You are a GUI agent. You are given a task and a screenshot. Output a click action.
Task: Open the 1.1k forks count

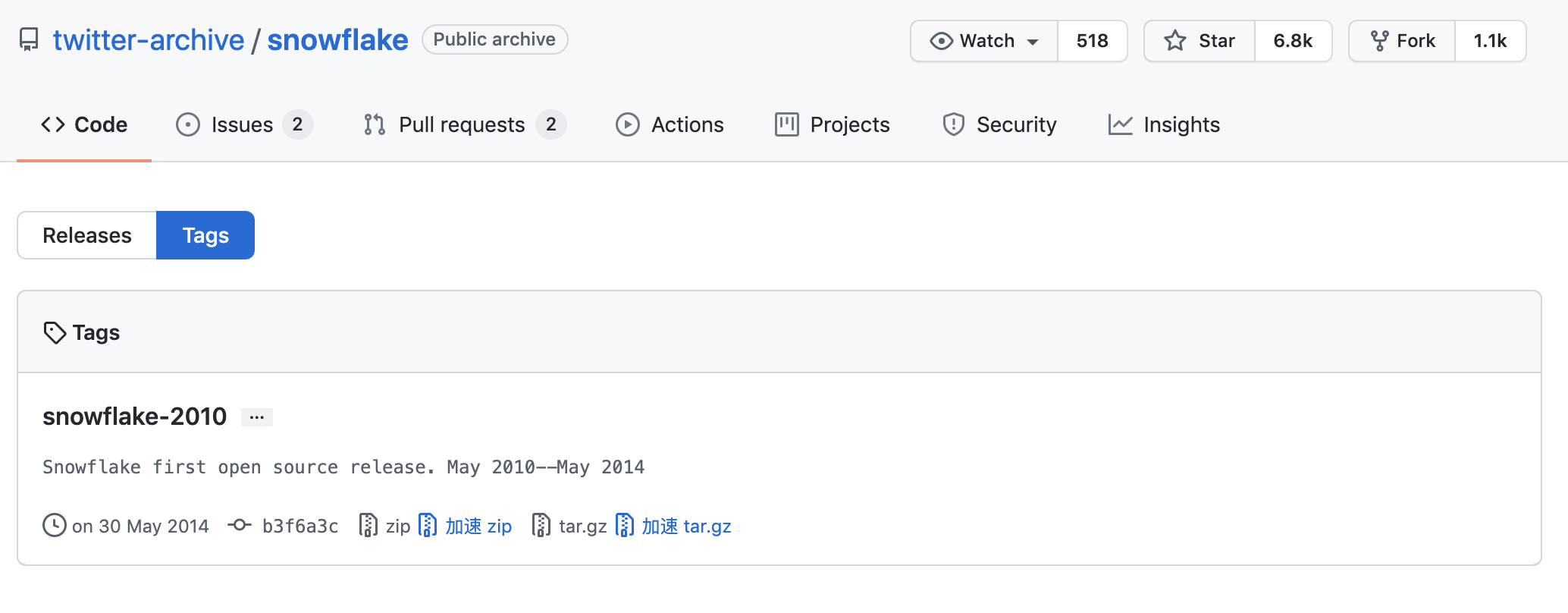(x=1490, y=41)
